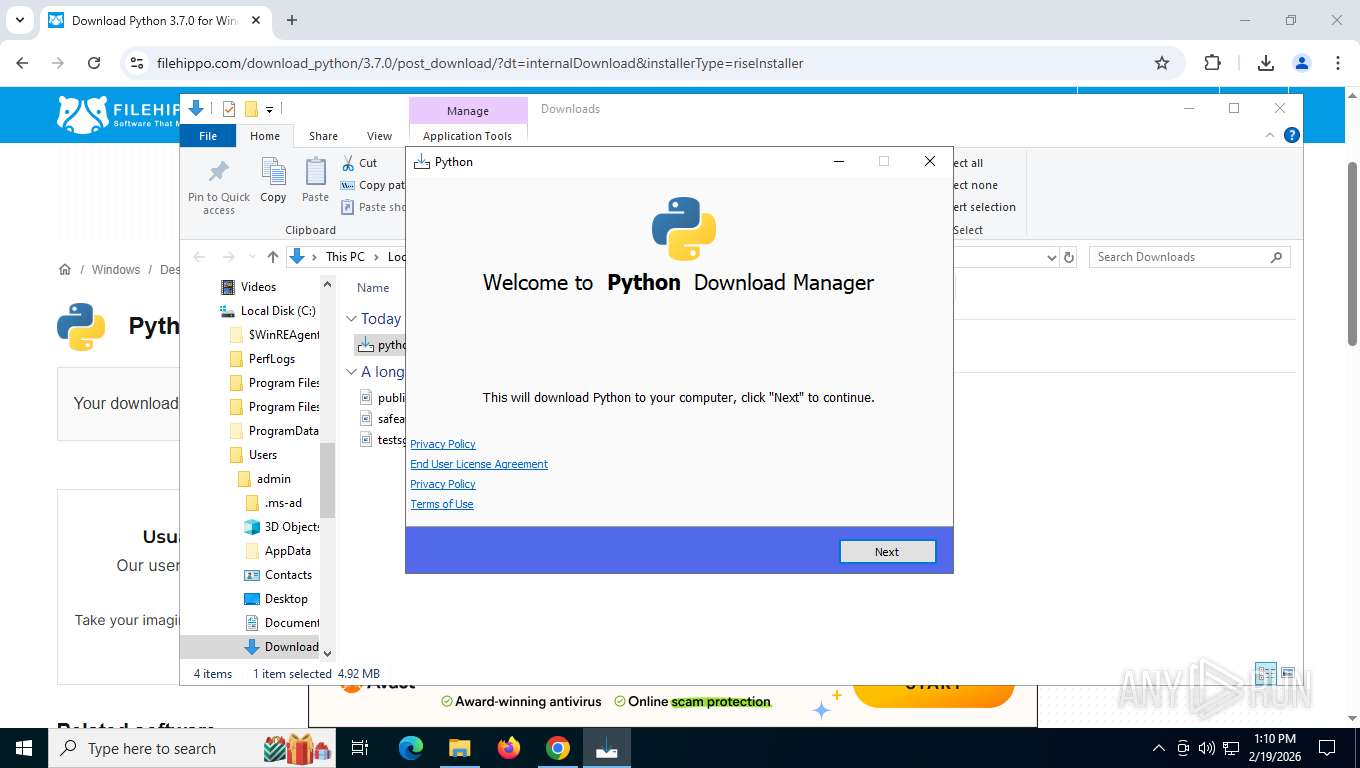Open Chrome tab search dropdown

point(19,20)
